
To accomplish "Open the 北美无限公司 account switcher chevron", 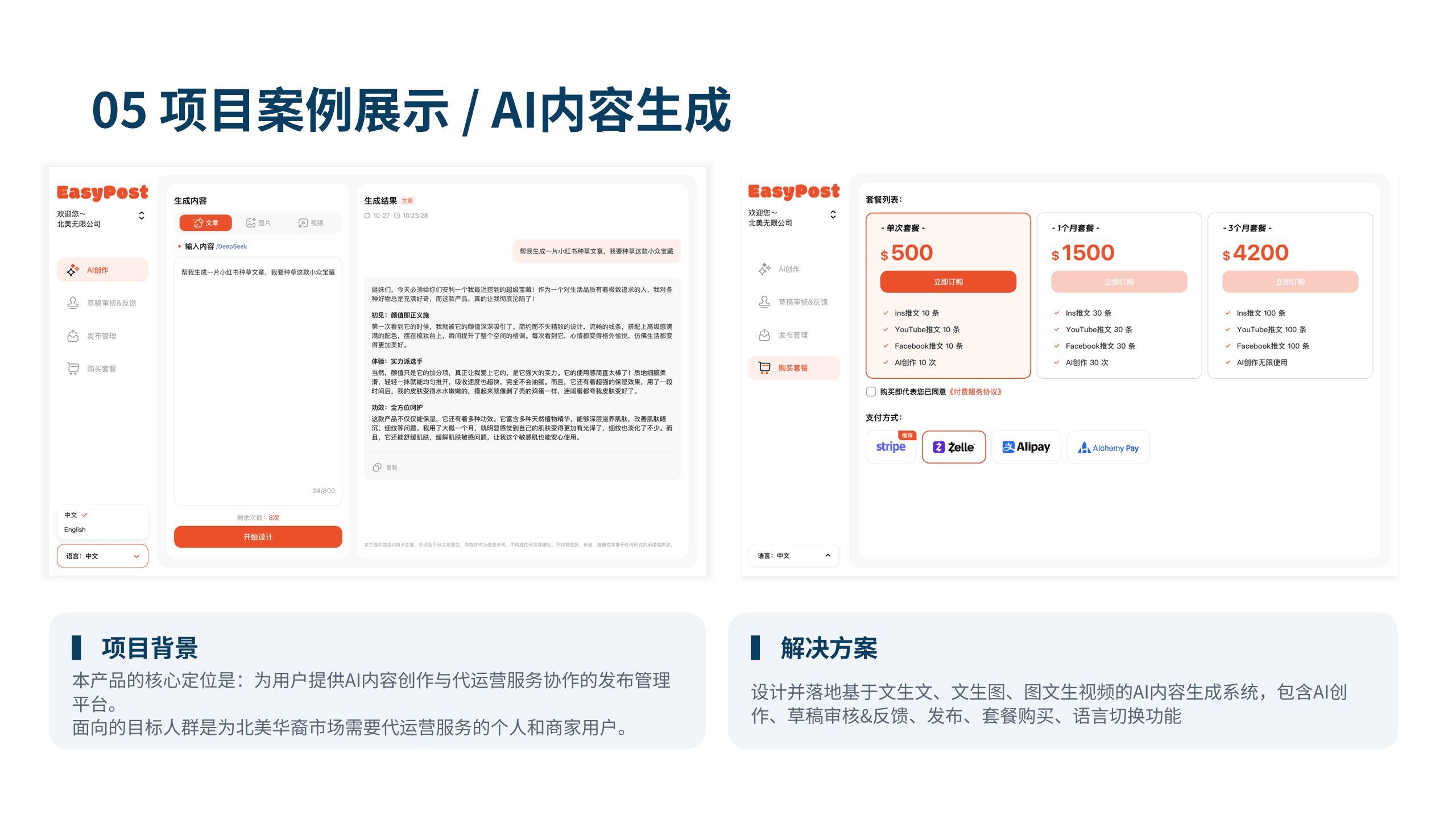I will (142, 217).
